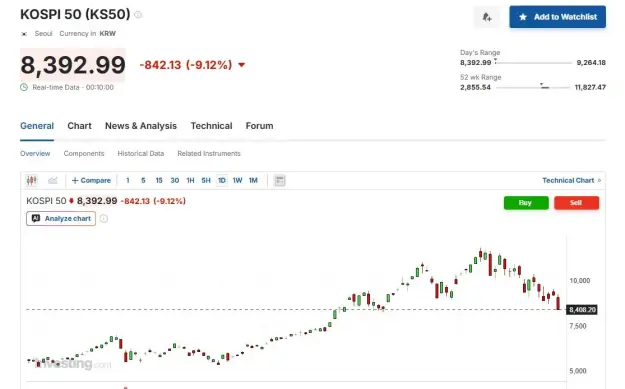
Task: Open the Historical Data sub-tab
Action: click(x=141, y=153)
